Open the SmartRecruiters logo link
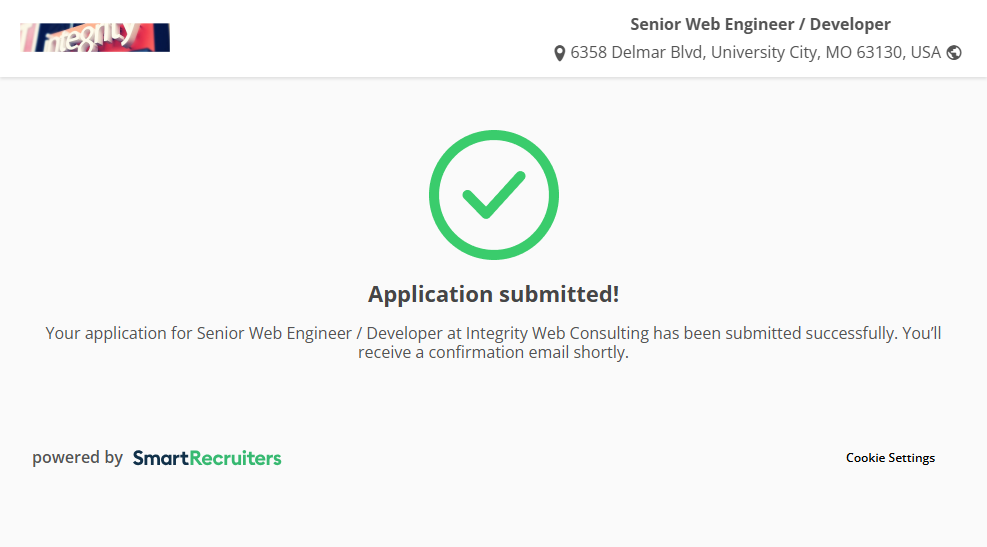 [207, 458]
